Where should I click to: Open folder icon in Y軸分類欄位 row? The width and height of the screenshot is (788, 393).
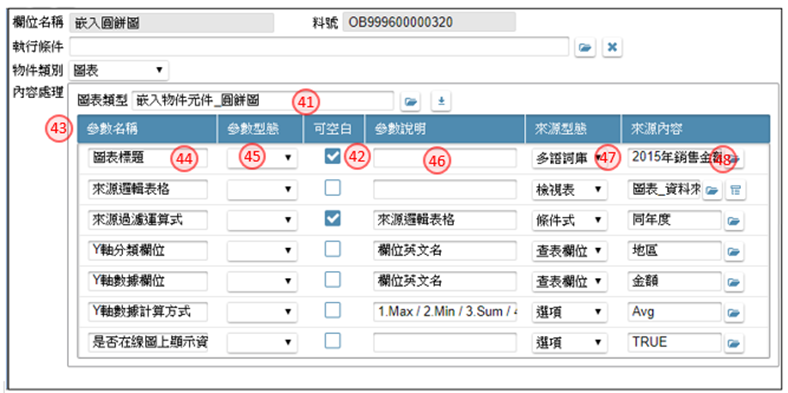(x=734, y=251)
